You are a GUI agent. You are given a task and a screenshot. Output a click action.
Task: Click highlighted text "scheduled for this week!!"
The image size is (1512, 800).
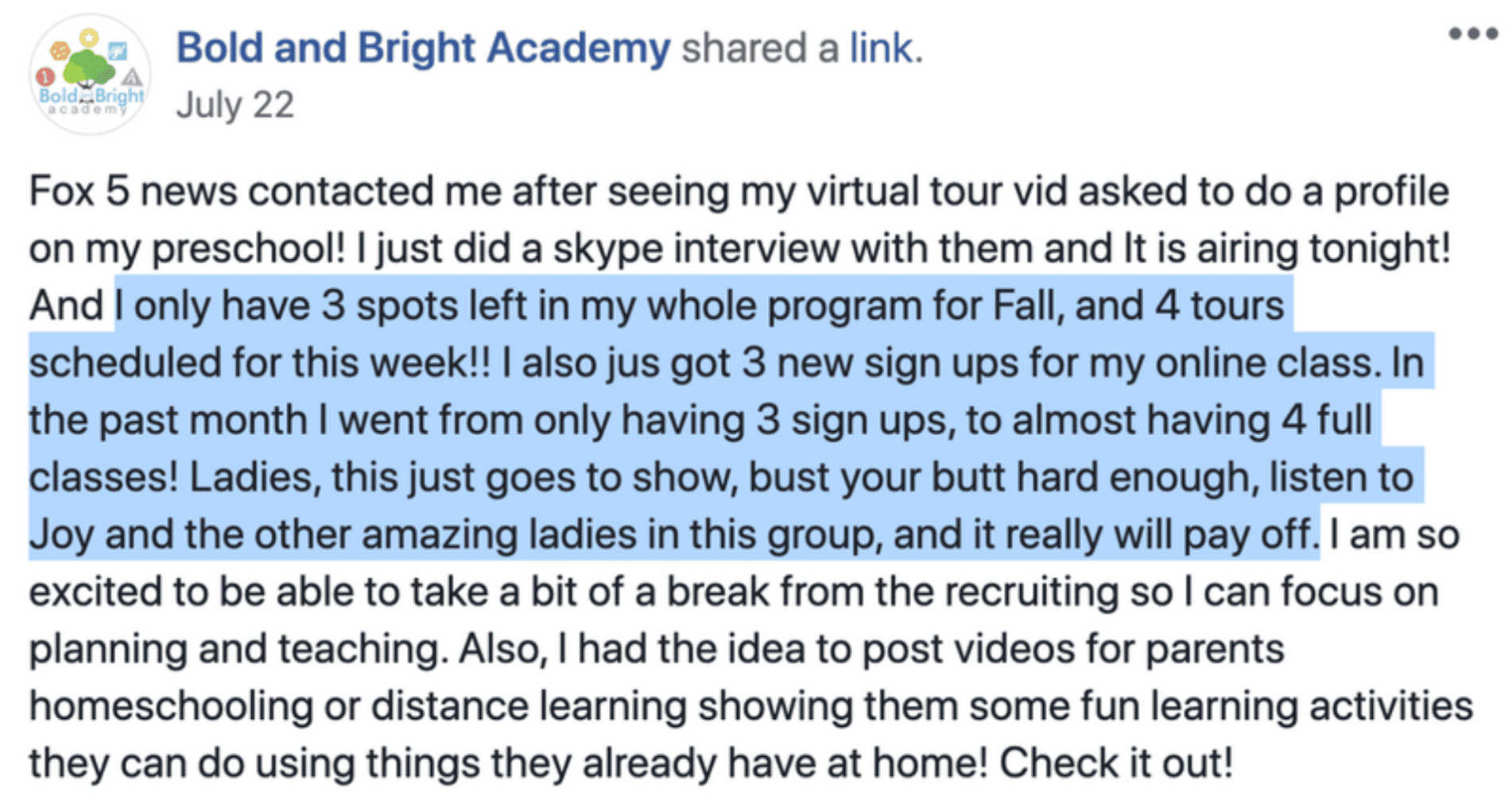click(x=260, y=363)
